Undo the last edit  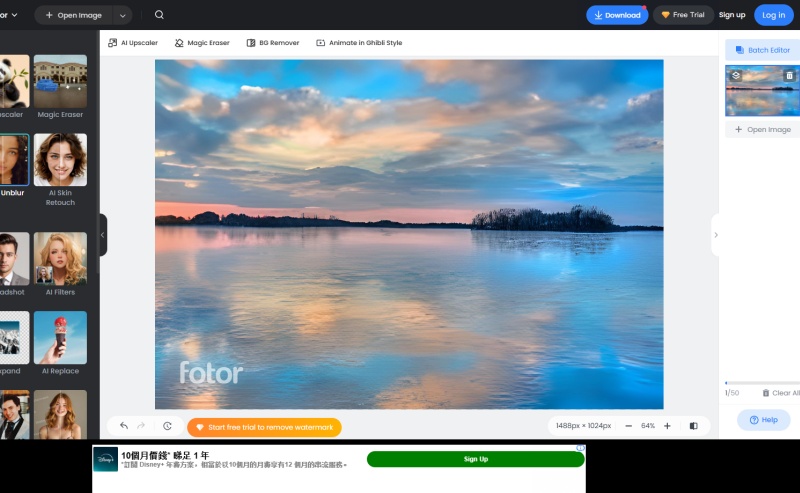123,426
